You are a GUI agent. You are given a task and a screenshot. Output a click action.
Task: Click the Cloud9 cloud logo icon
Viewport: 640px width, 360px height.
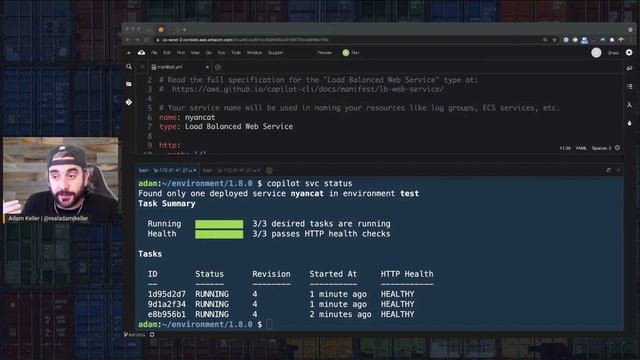(x=141, y=53)
